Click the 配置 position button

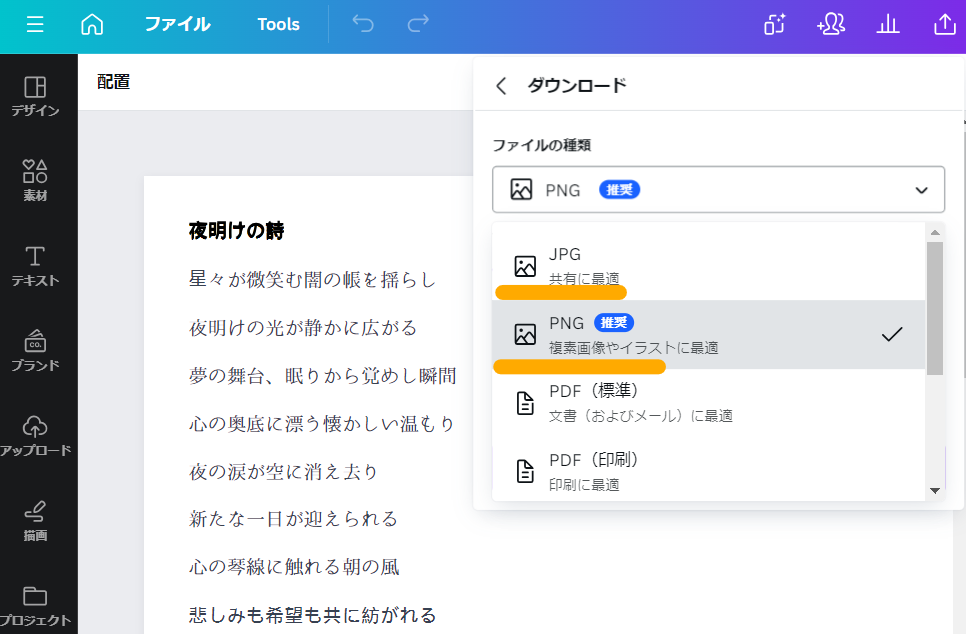click(113, 82)
